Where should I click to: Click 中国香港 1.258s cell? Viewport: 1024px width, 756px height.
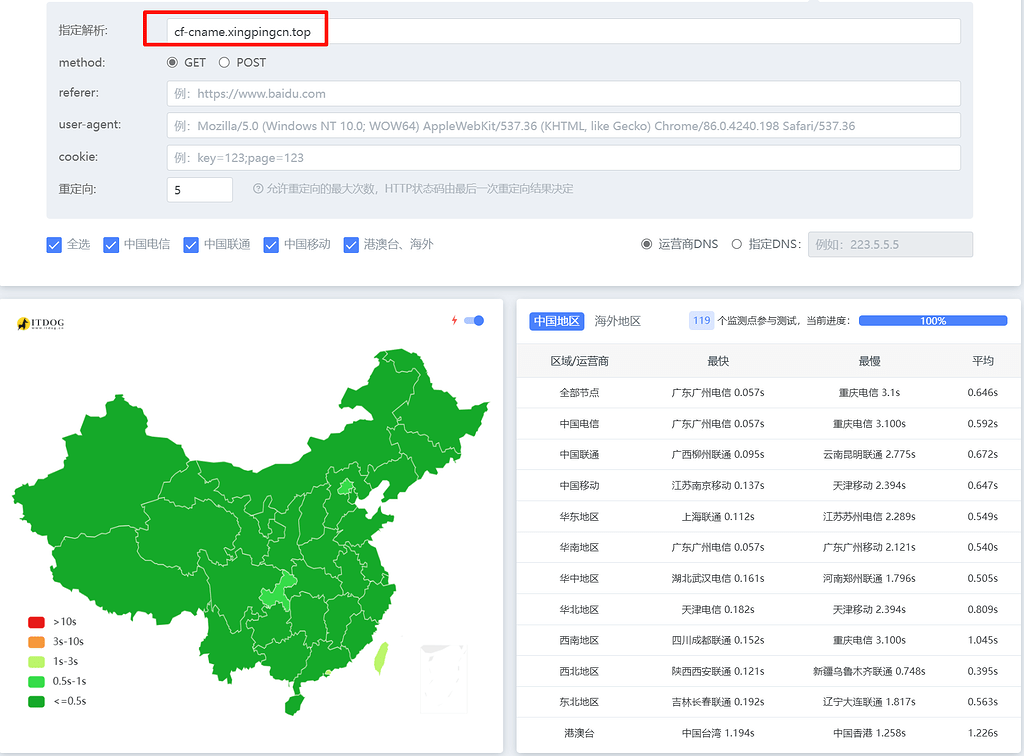click(869, 733)
